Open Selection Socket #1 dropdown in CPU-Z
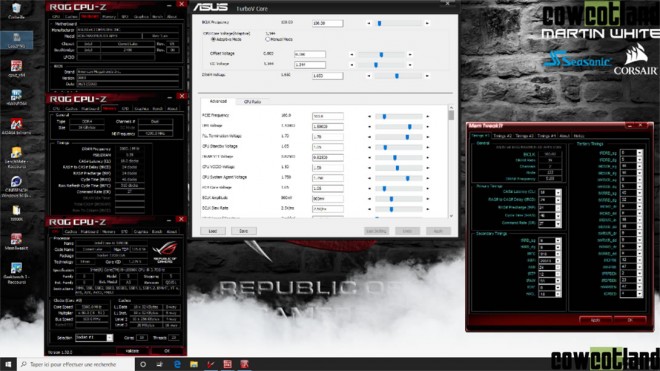Screen dimensions: 660x371 (x=109, y=338)
